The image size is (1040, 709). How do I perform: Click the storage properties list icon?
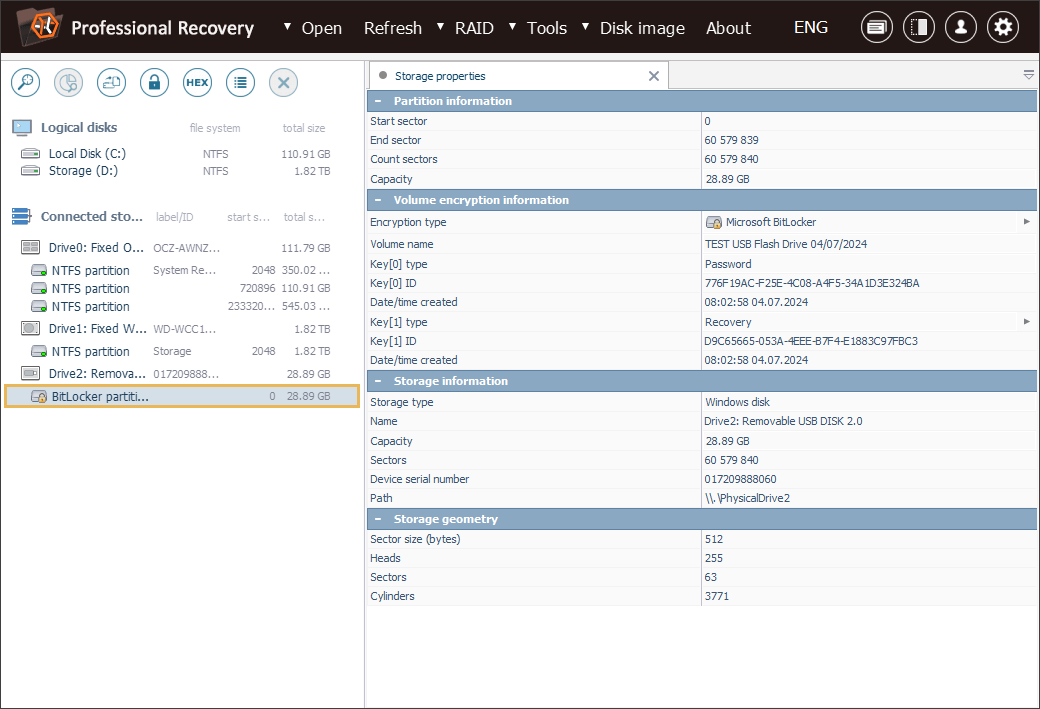240,83
